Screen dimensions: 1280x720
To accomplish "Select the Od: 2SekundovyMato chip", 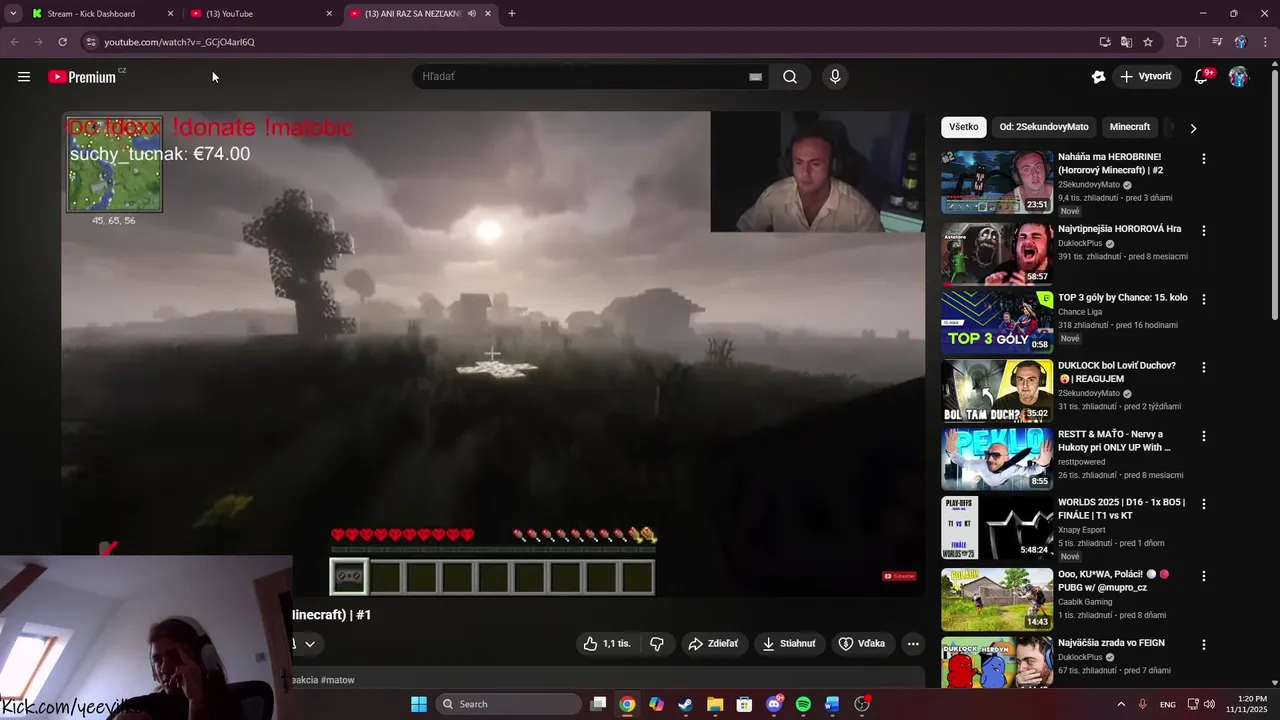I will [1044, 127].
